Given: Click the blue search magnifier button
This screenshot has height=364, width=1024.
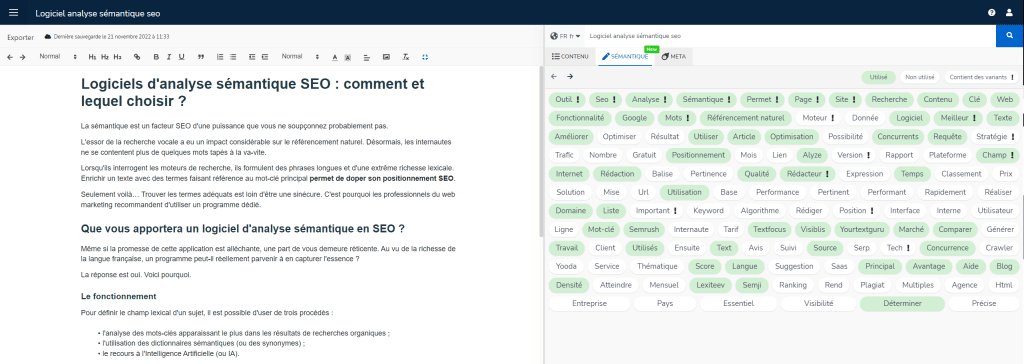Looking at the screenshot, I should 1010,36.
